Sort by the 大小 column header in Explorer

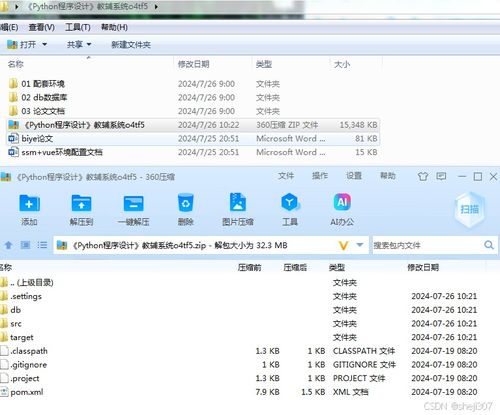(342, 64)
